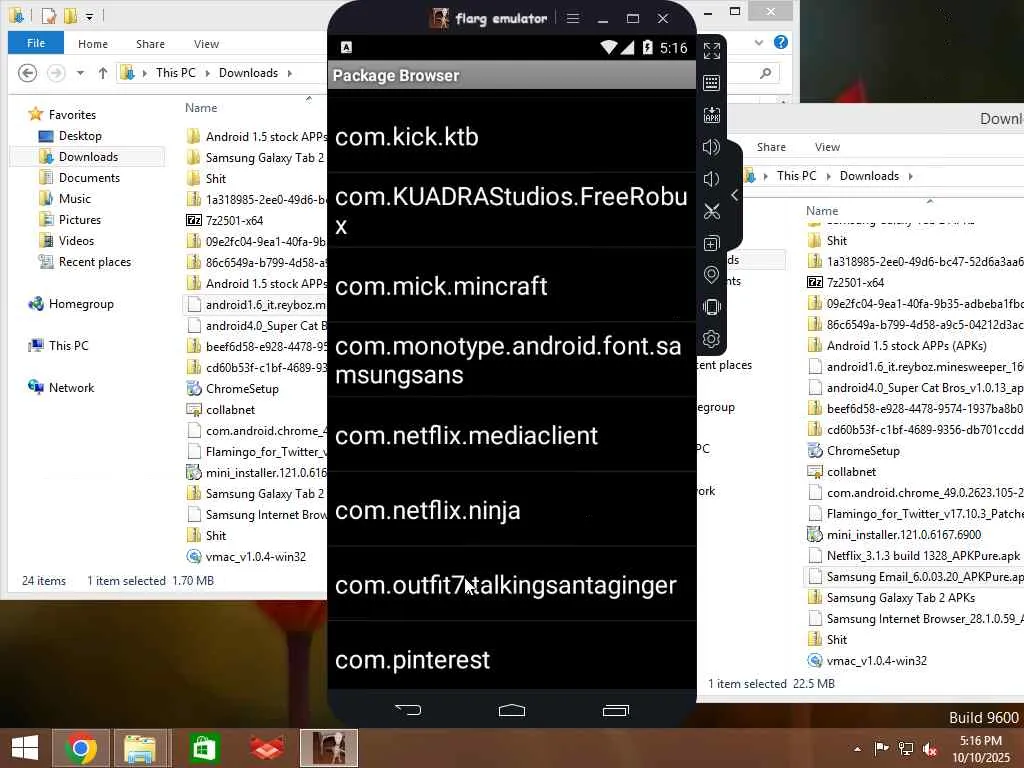Open Home tab in left Explorer window
The width and height of the screenshot is (1024, 768).
coord(93,44)
